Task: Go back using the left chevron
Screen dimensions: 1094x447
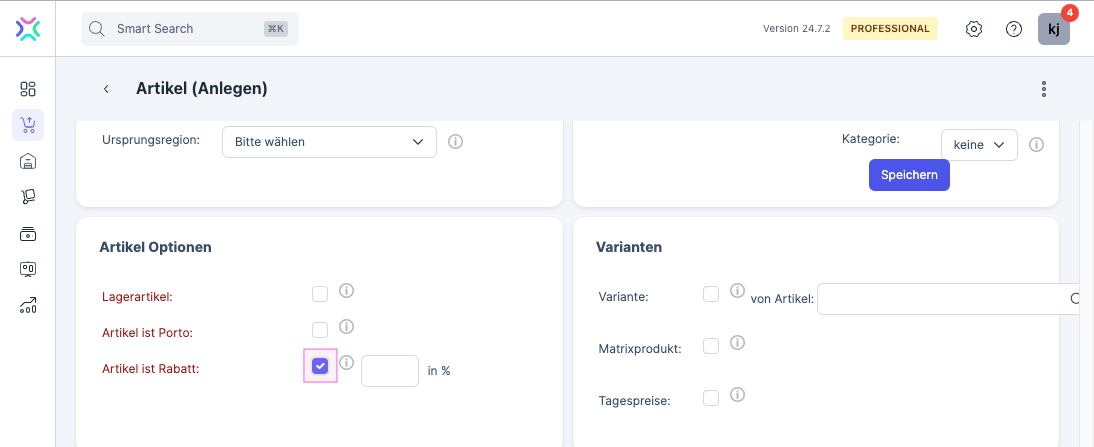Action: [106, 89]
